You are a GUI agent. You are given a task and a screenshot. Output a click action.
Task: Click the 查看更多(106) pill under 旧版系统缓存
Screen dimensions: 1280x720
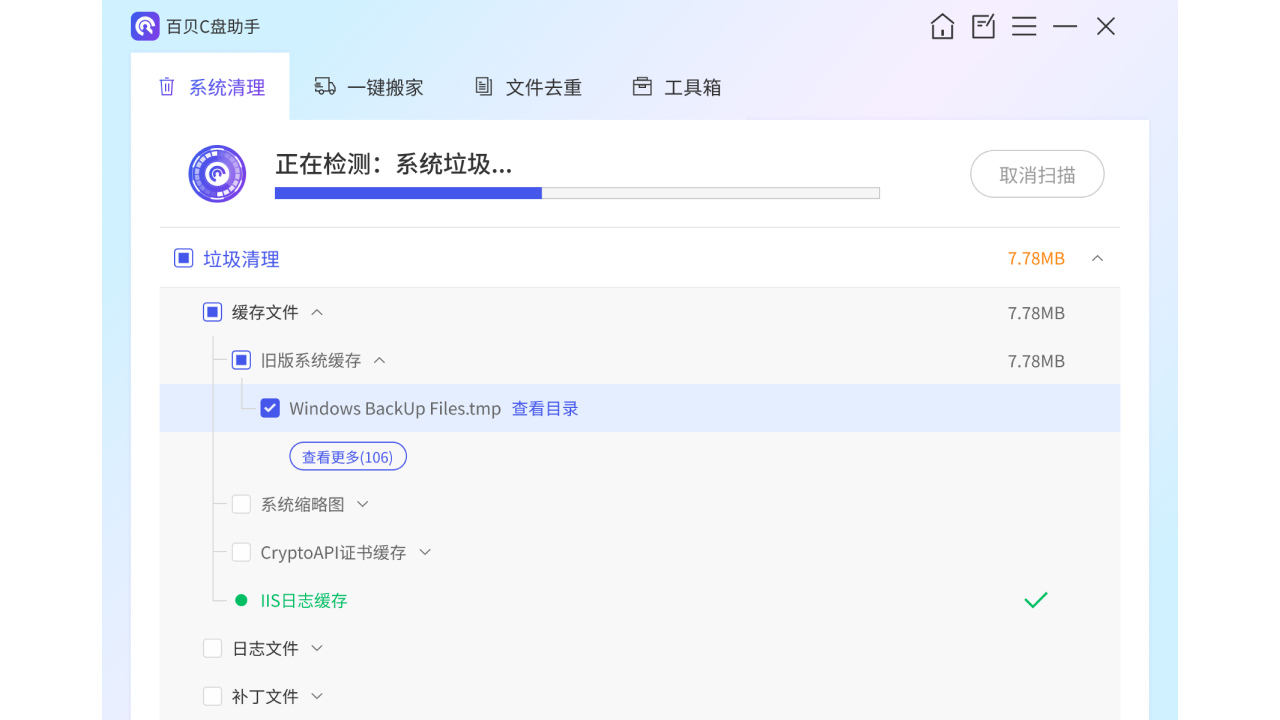pyautogui.click(x=347, y=455)
